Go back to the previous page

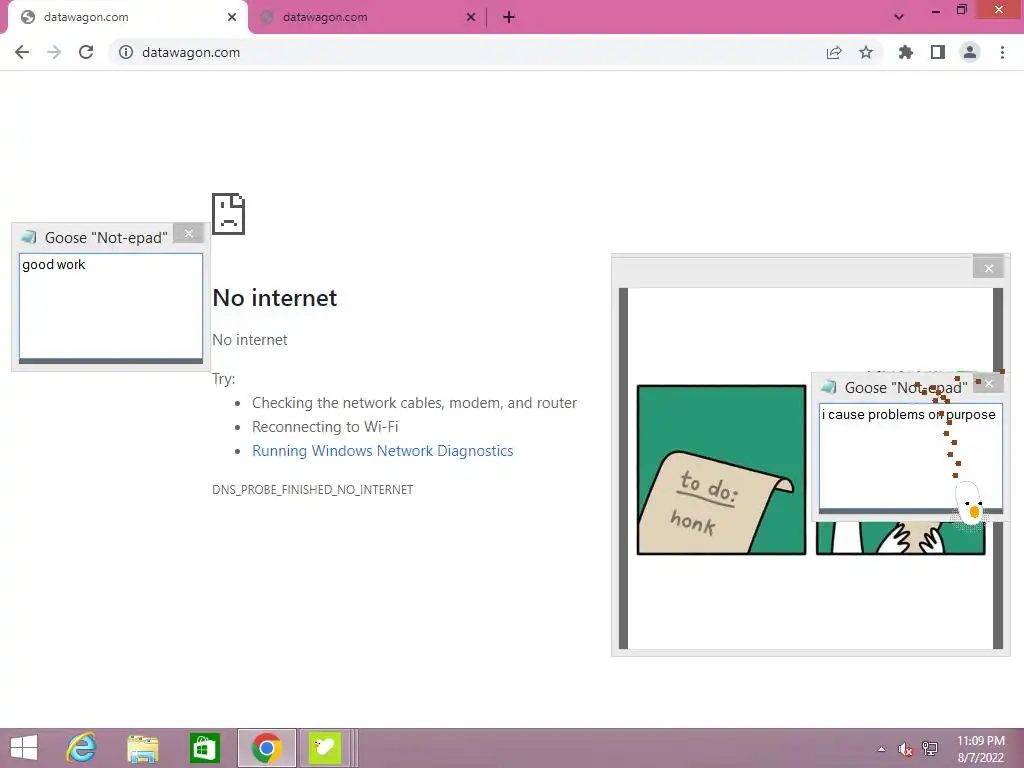point(22,52)
